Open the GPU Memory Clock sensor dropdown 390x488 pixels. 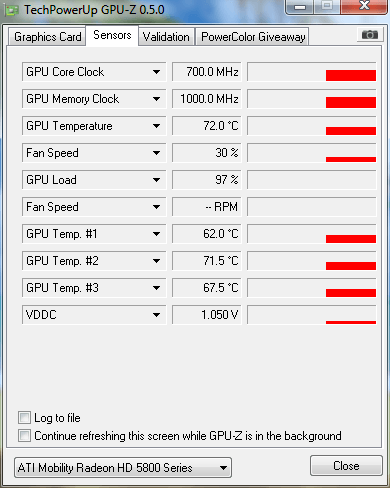pyautogui.click(x=156, y=99)
